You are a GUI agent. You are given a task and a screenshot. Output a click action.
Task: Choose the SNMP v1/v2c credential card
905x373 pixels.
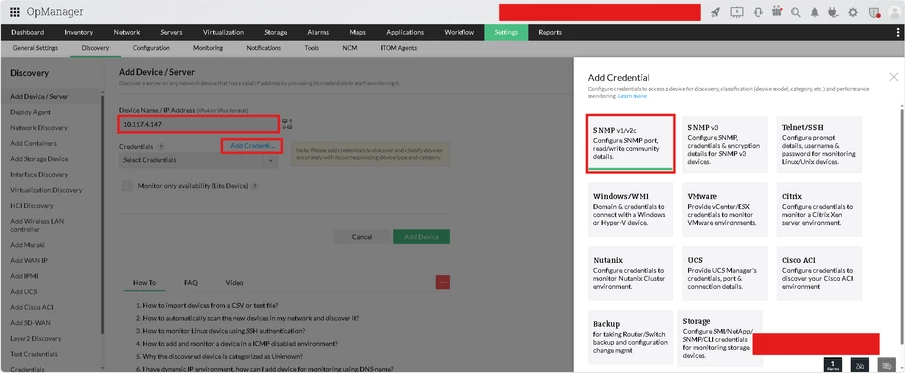[x=630, y=144]
